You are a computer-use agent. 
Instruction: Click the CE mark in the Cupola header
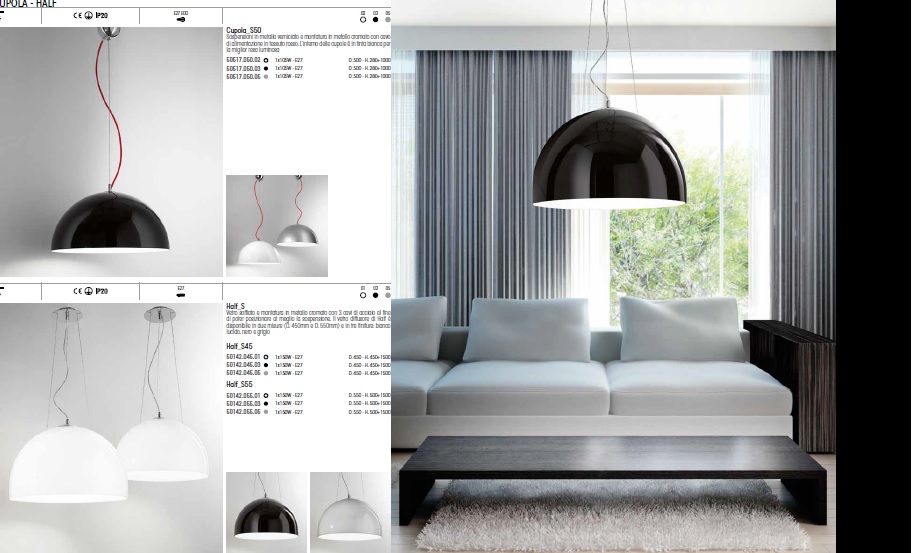77,16
